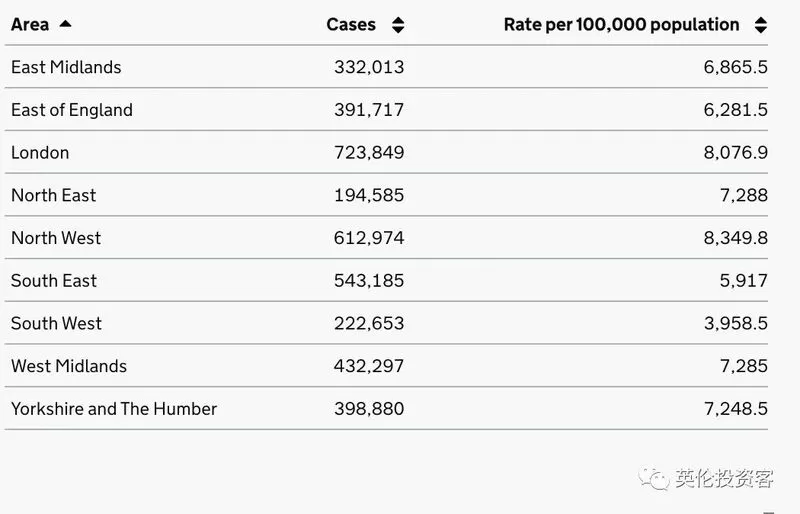The height and width of the screenshot is (514, 800).
Task: Click the WeChat logo watermark
Action: (654, 478)
